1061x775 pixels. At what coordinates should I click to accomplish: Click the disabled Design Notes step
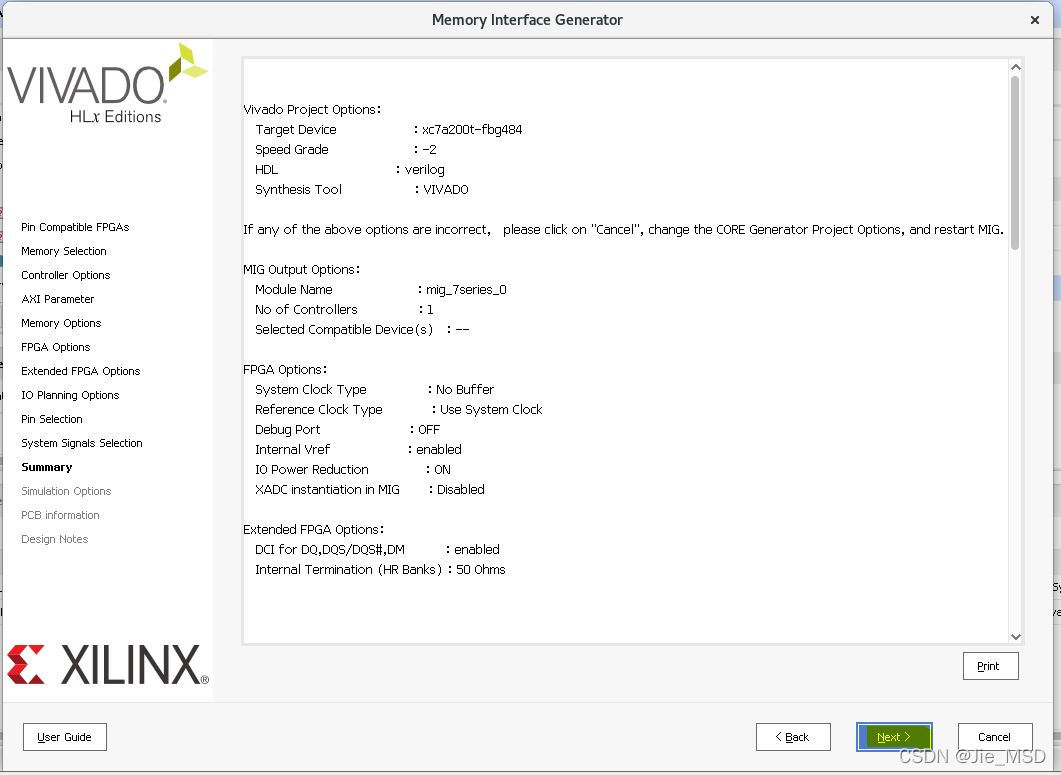[55, 539]
